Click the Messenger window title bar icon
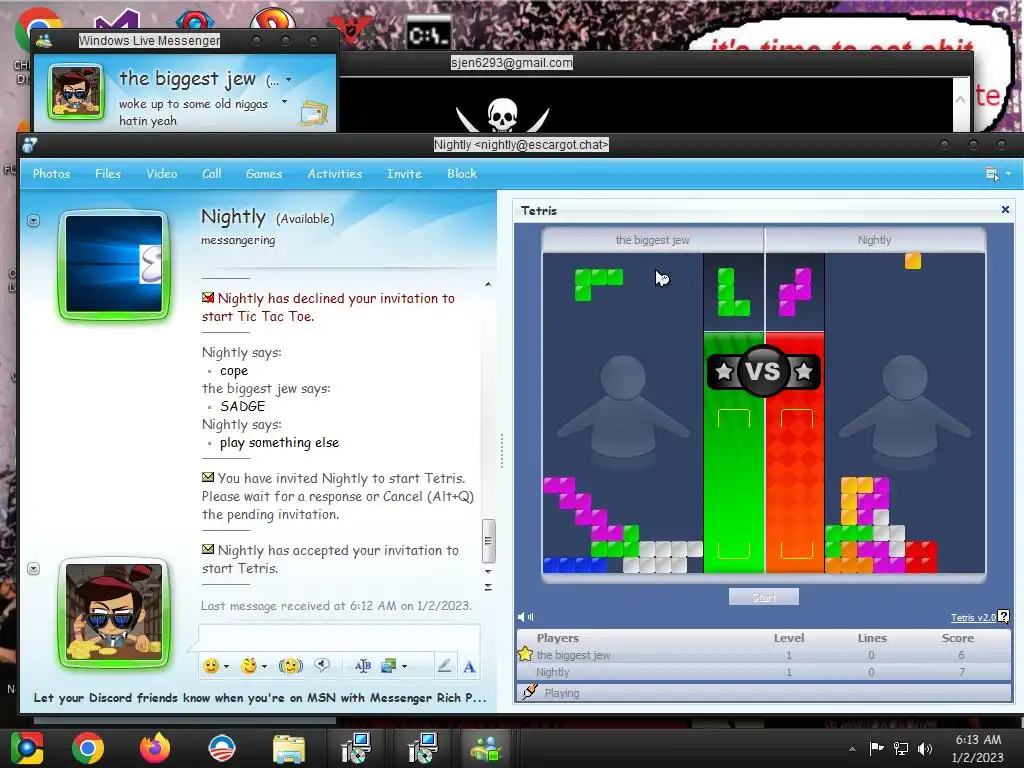Screen dimensions: 1024x768 point(44,41)
